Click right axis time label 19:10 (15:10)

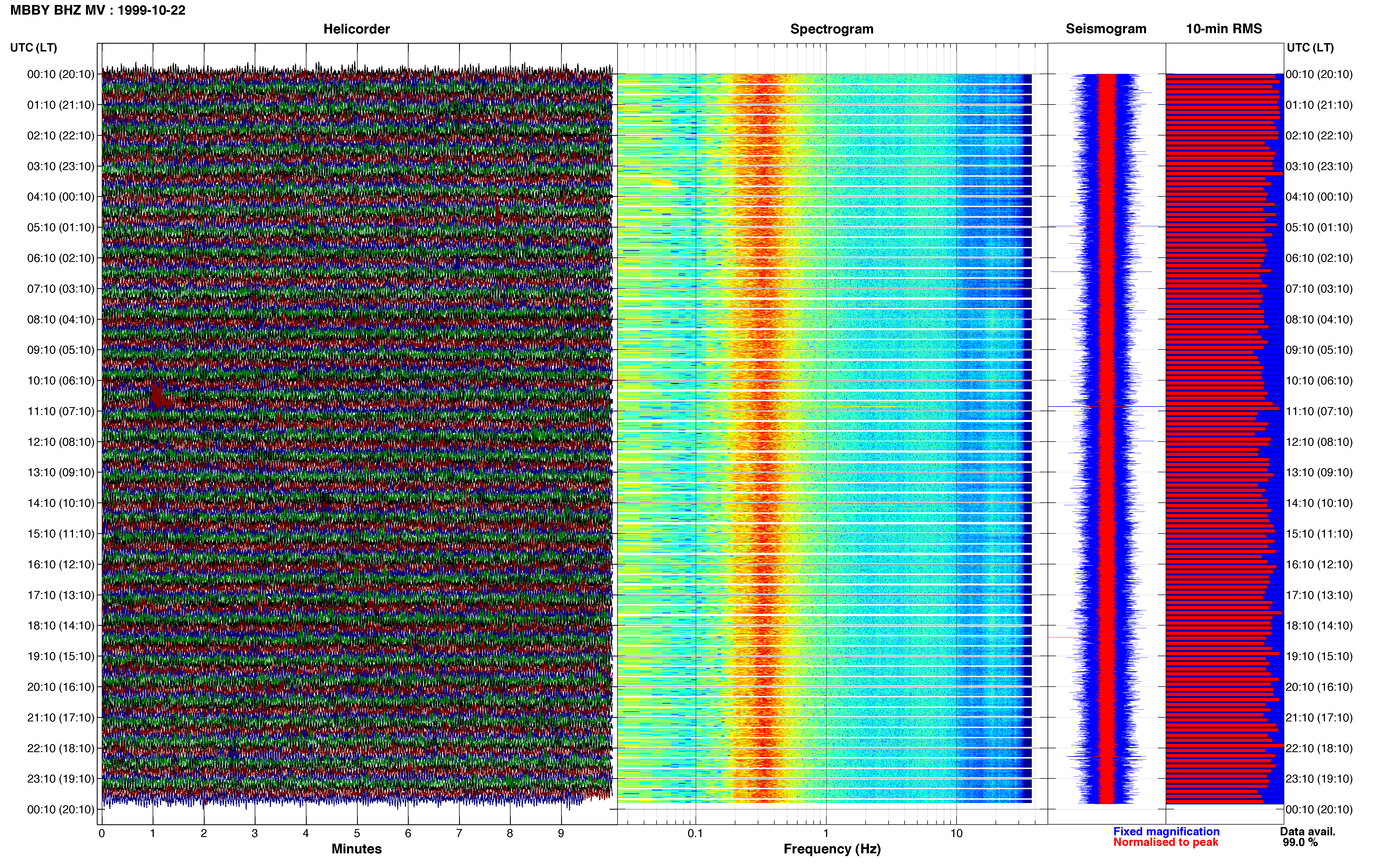pyautogui.click(x=1319, y=656)
